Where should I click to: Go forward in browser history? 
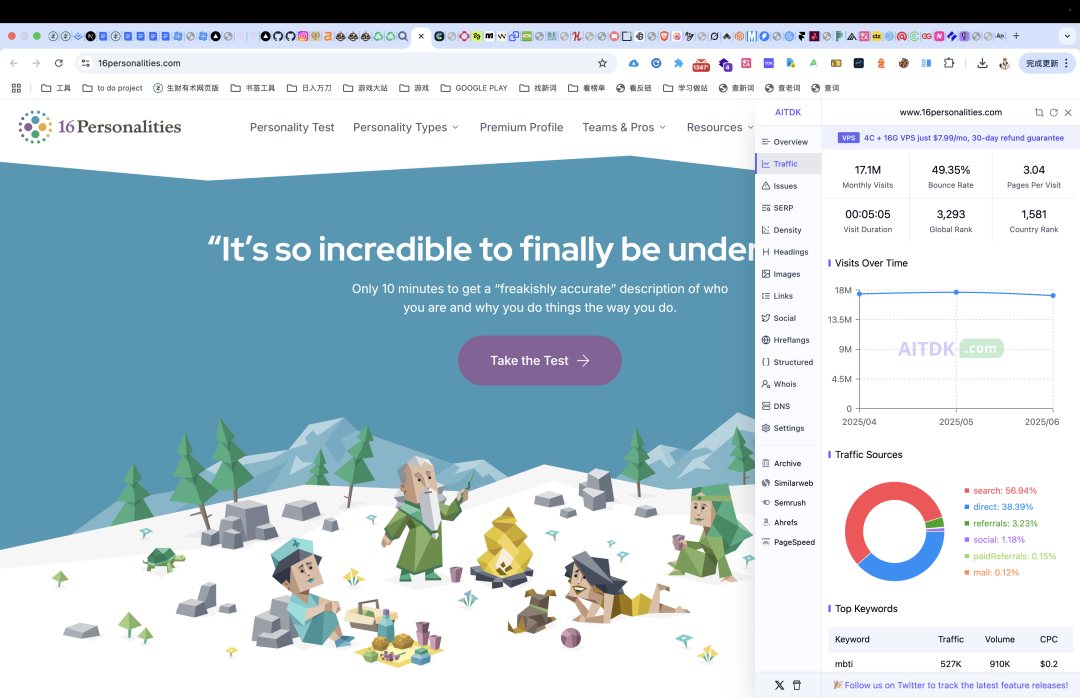36,63
